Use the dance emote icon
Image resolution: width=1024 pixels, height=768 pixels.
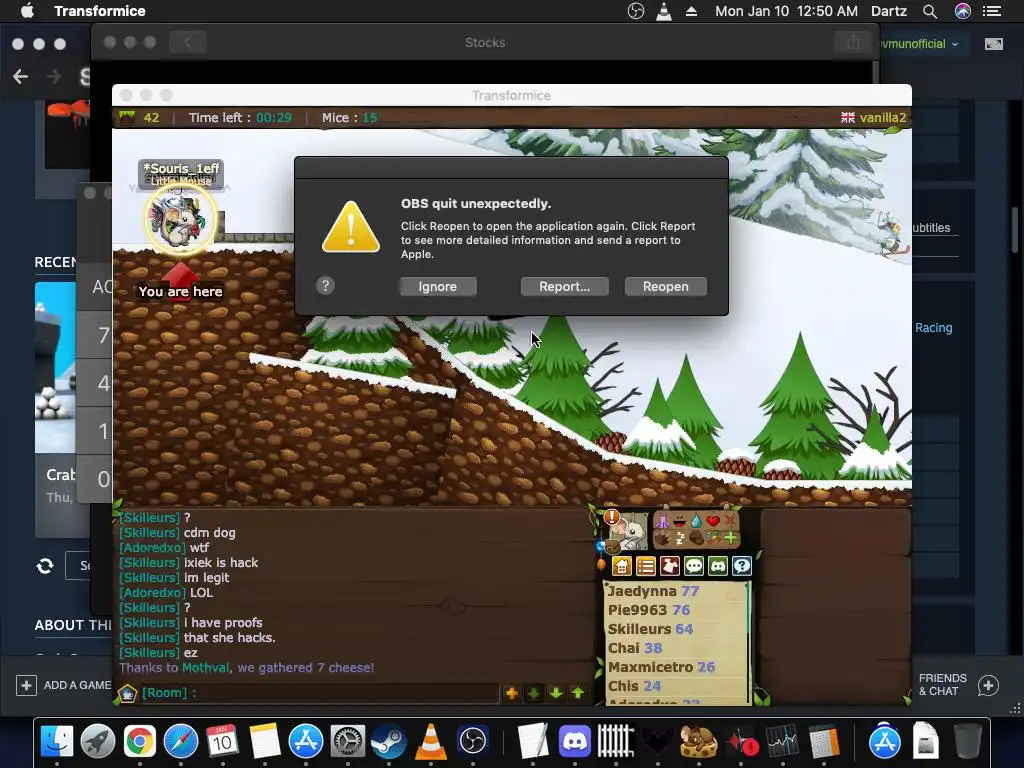point(662,522)
